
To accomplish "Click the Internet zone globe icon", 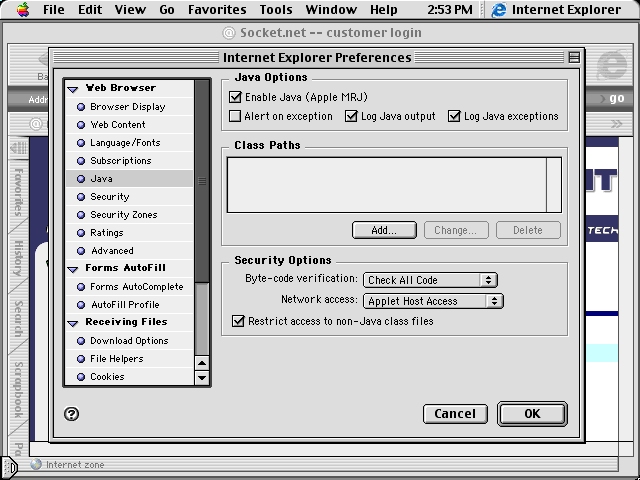I will (36, 464).
